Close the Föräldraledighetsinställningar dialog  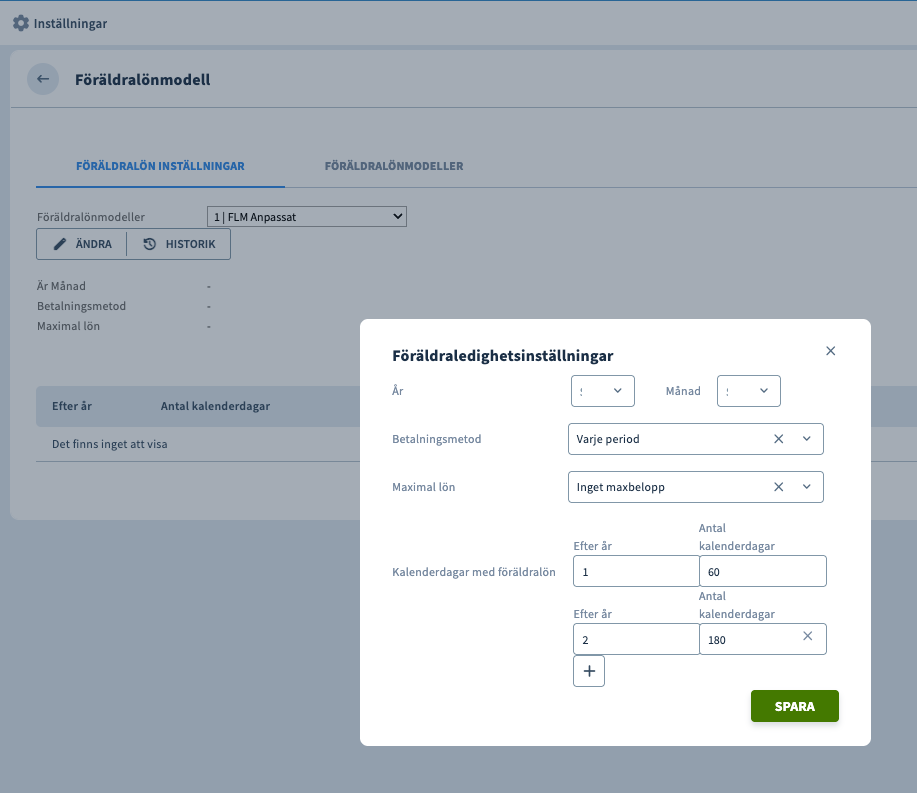pyautogui.click(x=830, y=351)
